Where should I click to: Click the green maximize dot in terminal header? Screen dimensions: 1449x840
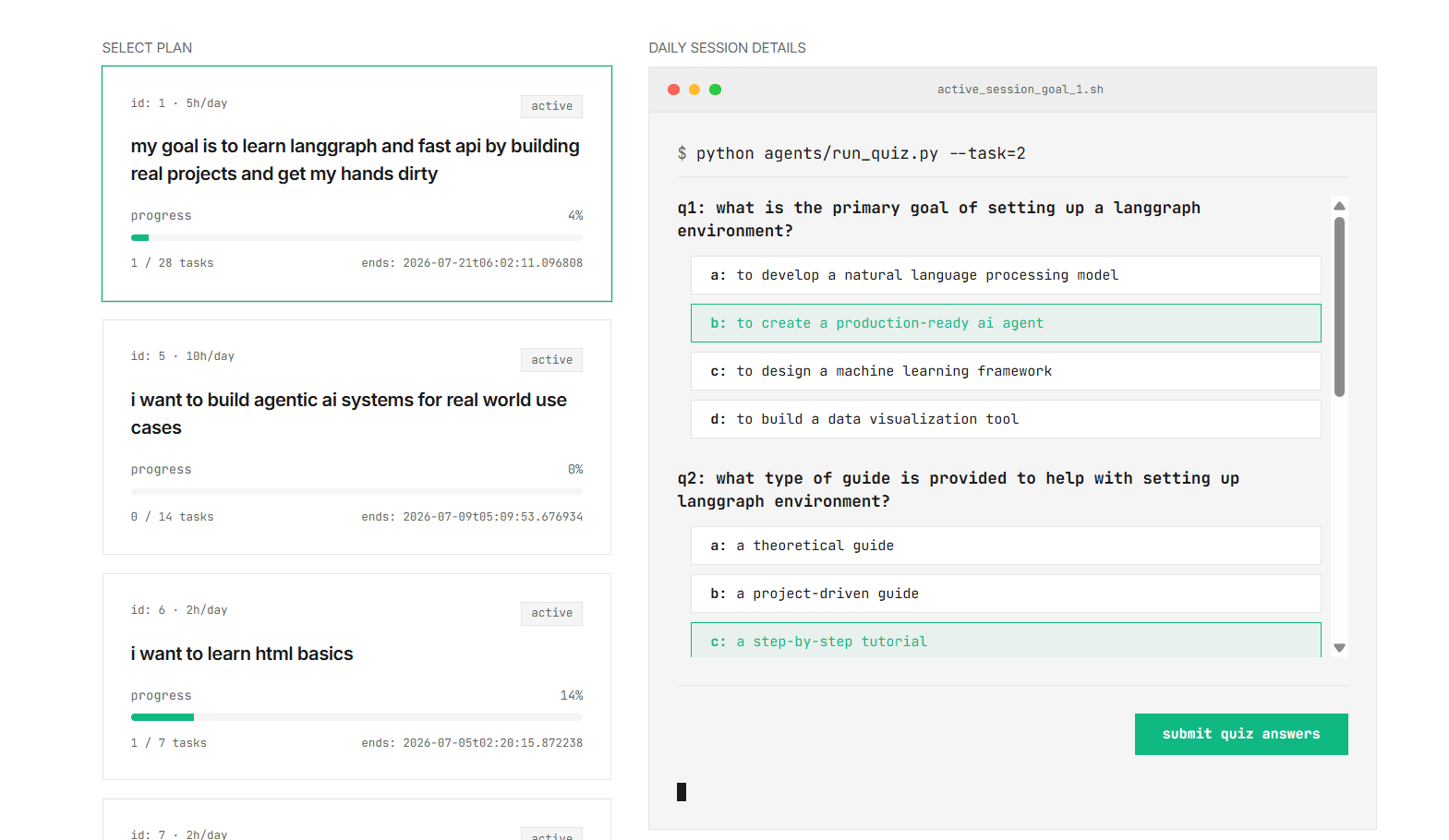(x=715, y=90)
